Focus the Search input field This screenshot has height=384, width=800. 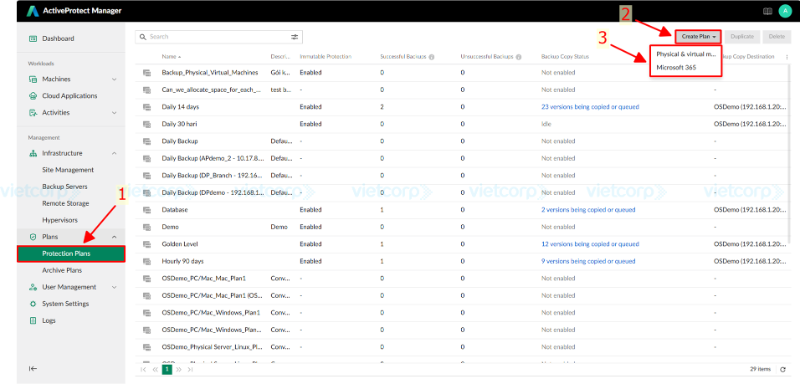click(x=218, y=37)
